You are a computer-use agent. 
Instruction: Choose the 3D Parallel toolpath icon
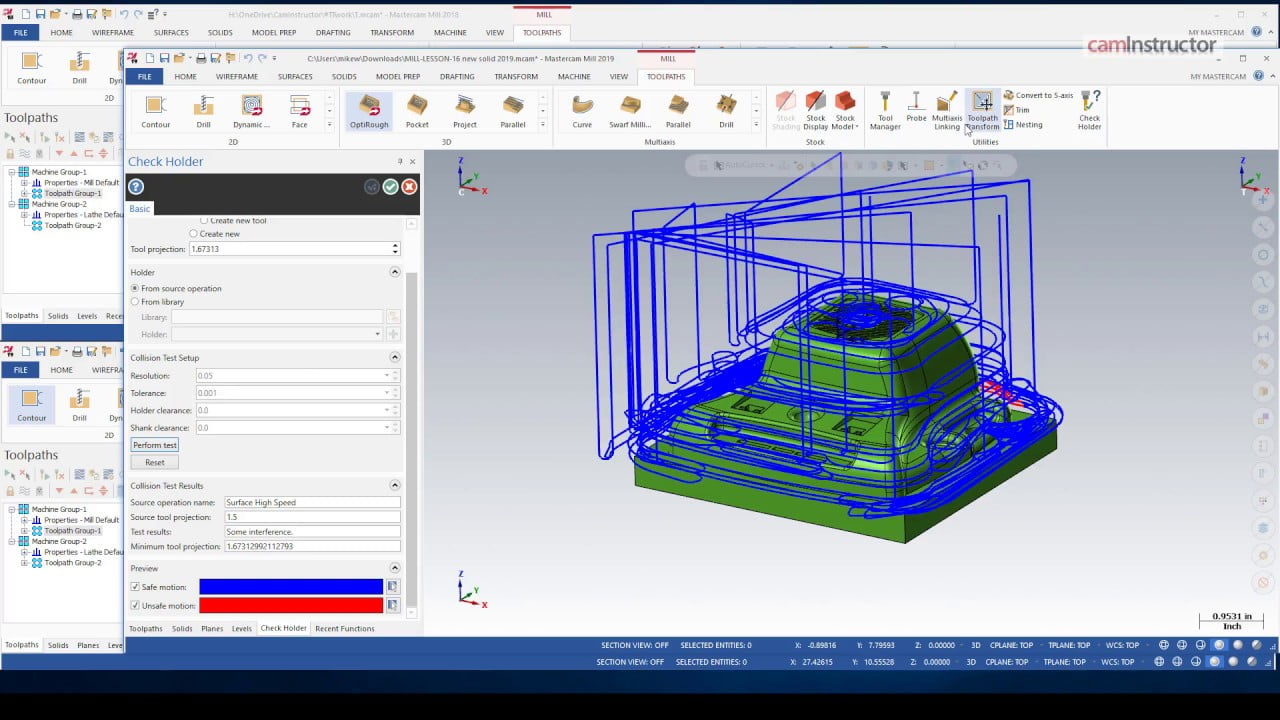tap(513, 111)
